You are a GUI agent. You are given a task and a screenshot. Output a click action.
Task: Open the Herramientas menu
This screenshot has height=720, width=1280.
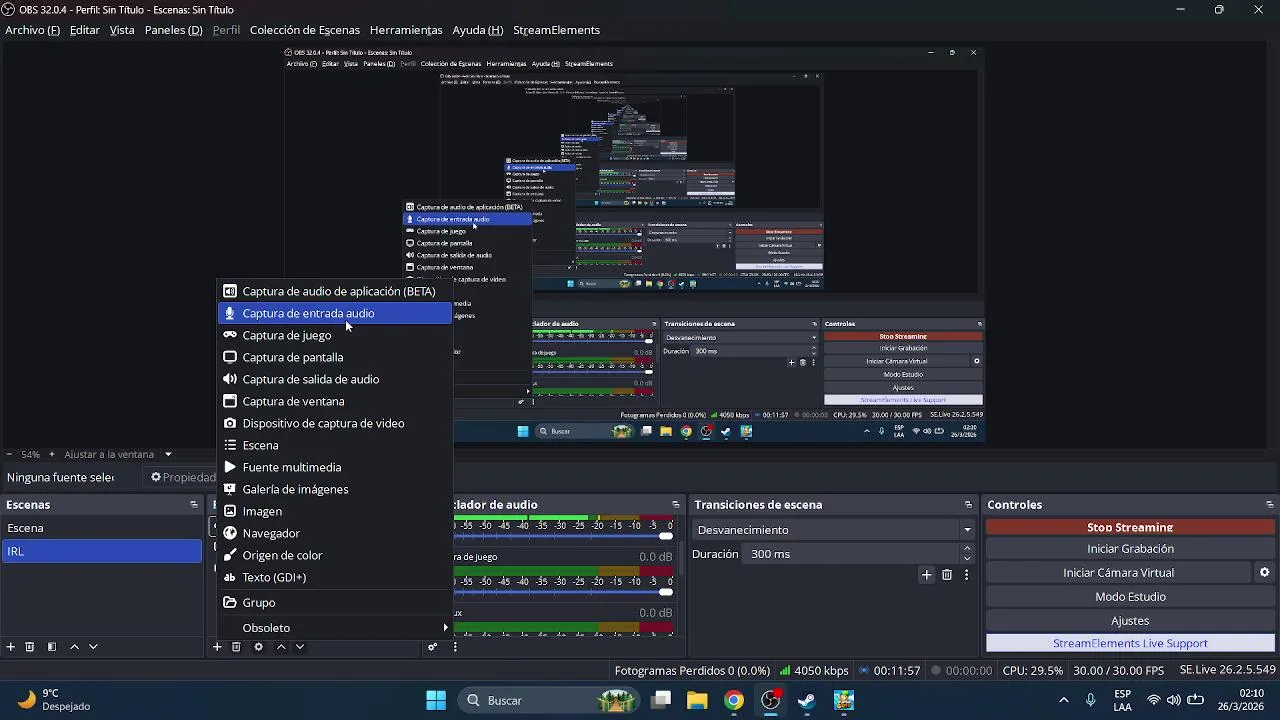click(x=406, y=30)
